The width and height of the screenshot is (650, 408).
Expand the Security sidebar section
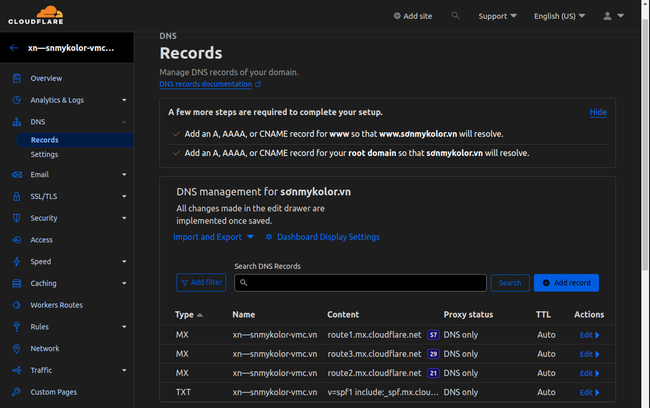[124, 218]
